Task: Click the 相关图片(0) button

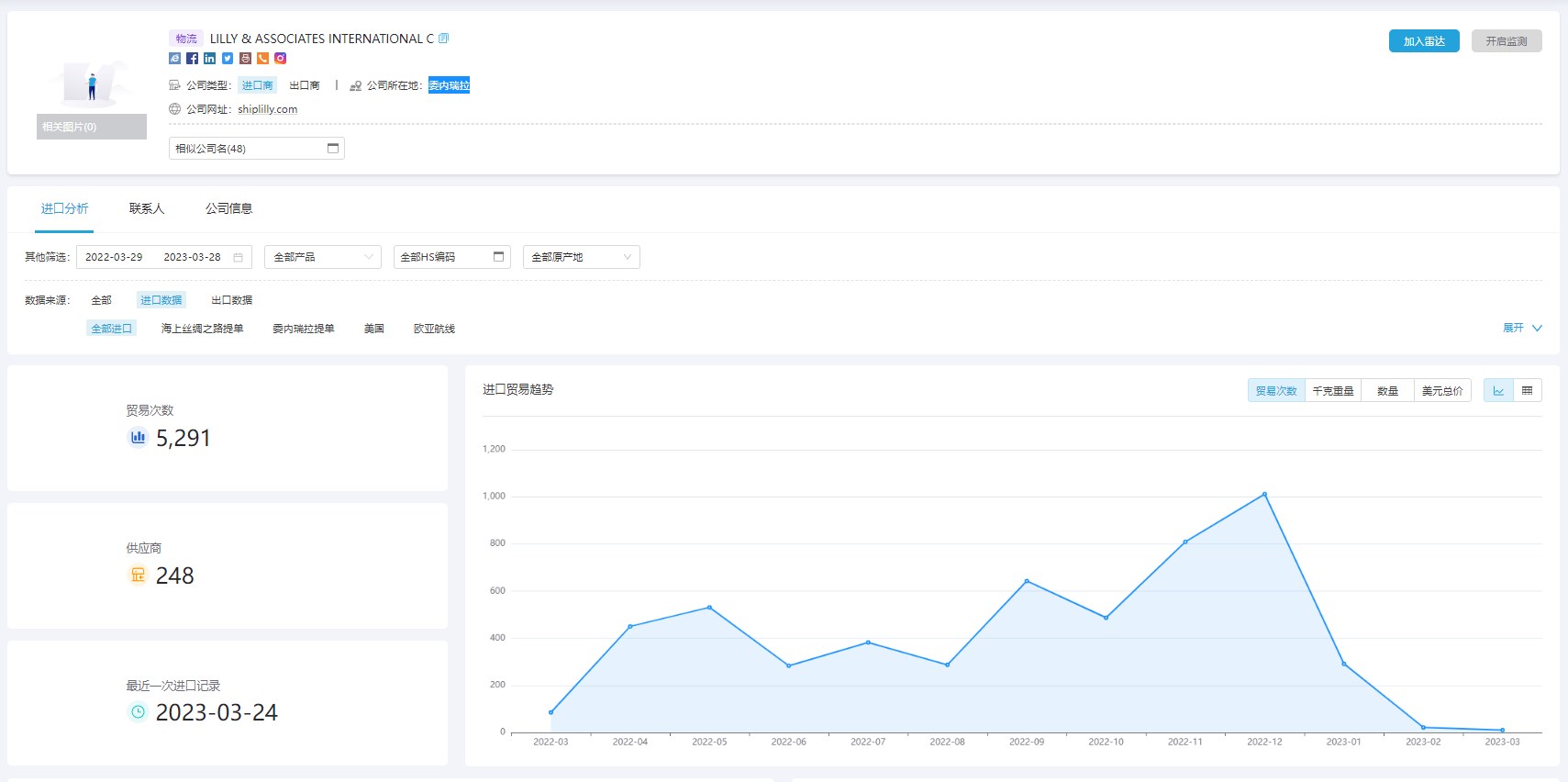Action: (92, 127)
